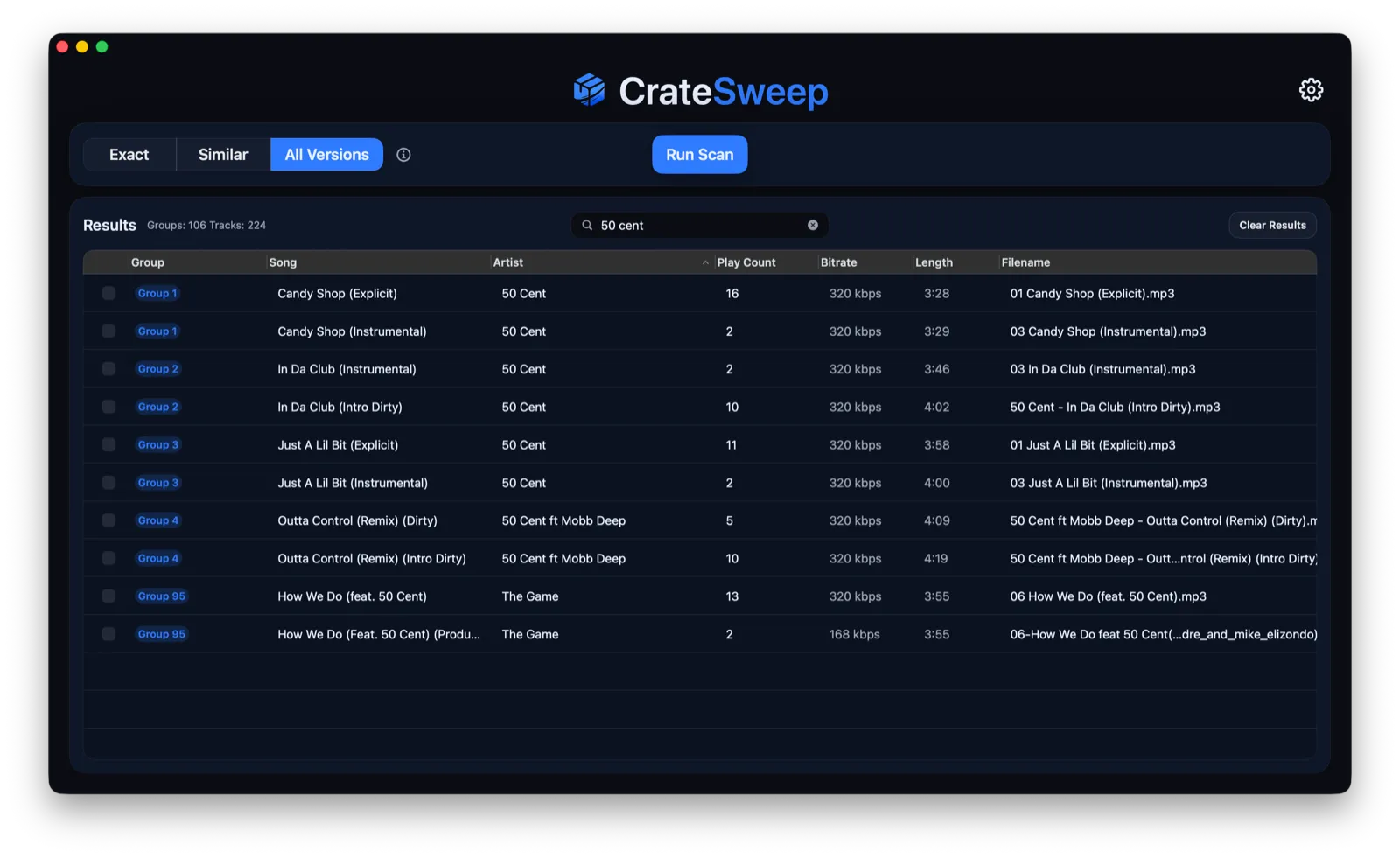
Task: Click the '50 cent' search field
Action: click(x=699, y=225)
